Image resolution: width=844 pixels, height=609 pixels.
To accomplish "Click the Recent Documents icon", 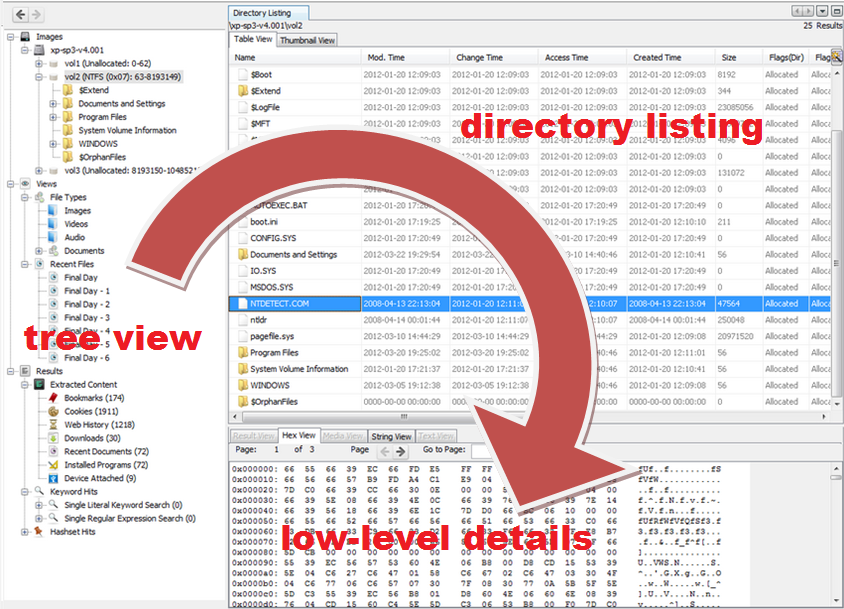I will 53,451.
